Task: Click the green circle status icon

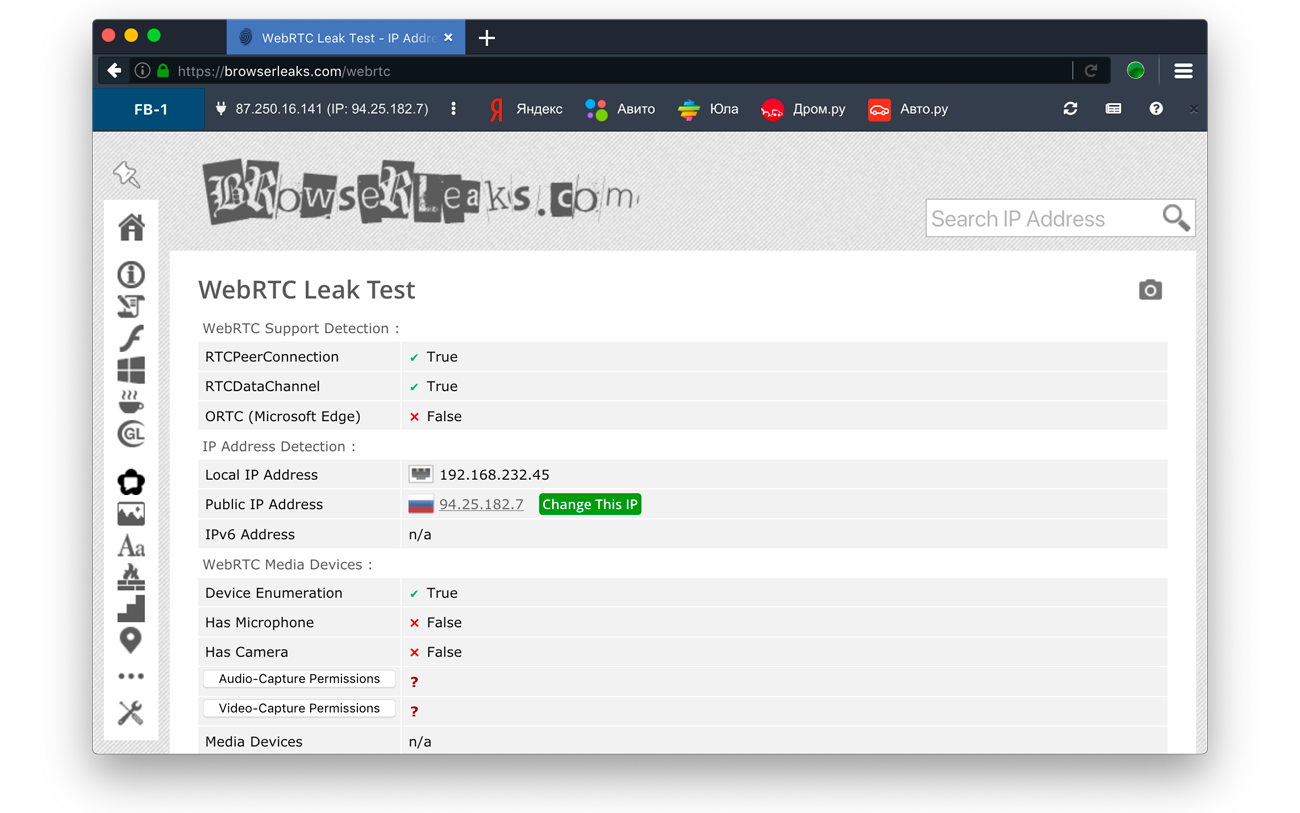Action: 1135,71
